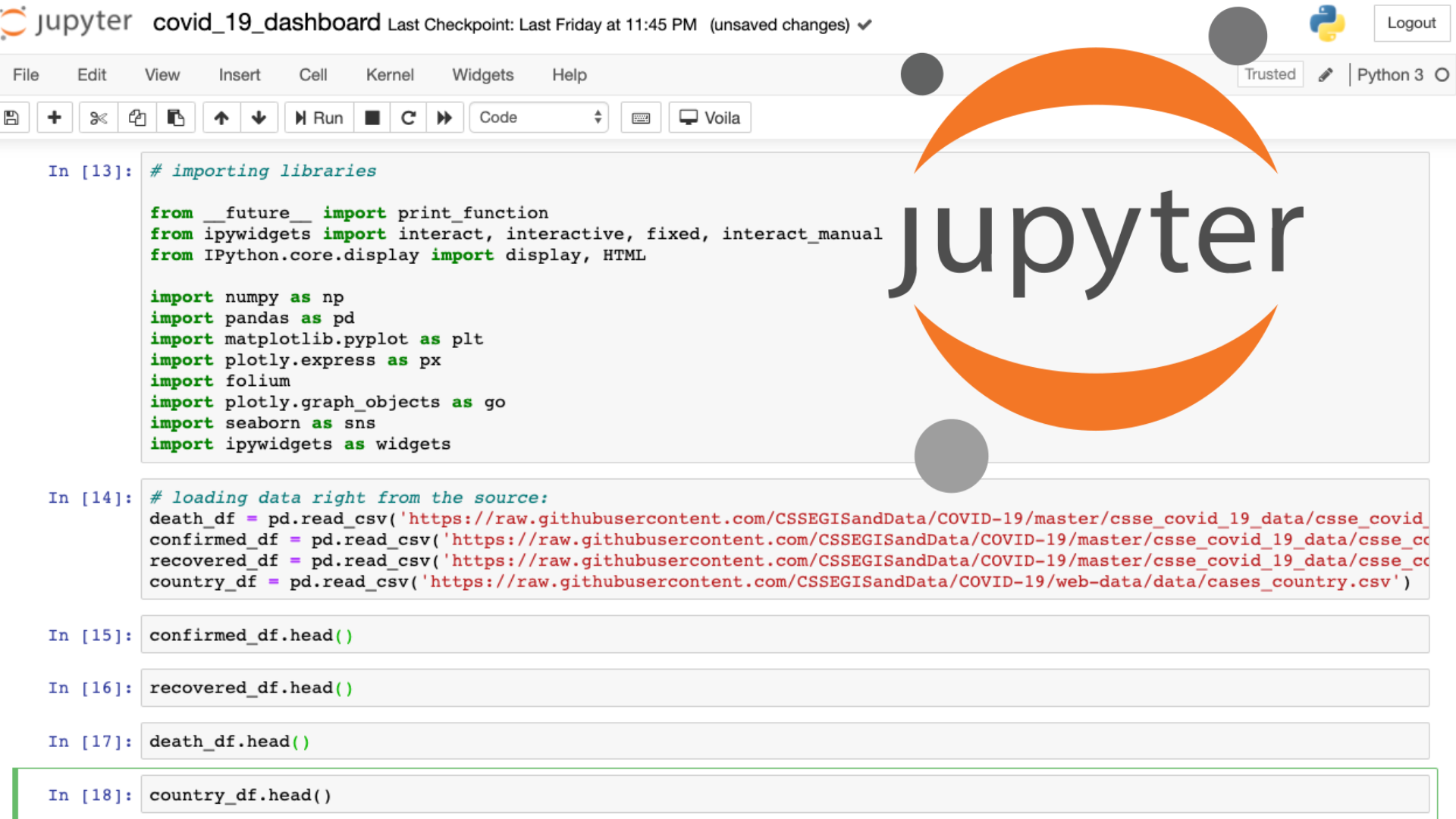The image size is (1456, 819).
Task: Click the restart kernel icon
Action: (407, 118)
